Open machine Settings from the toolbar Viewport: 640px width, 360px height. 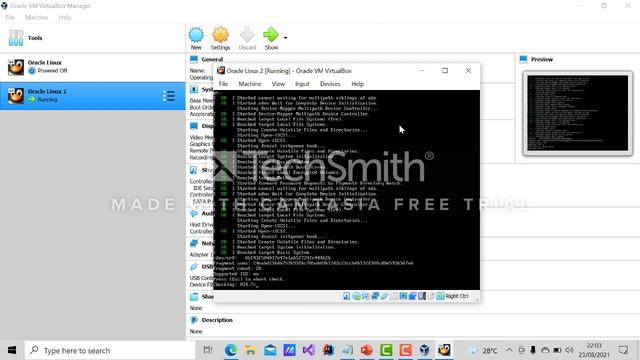click(x=220, y=38)
